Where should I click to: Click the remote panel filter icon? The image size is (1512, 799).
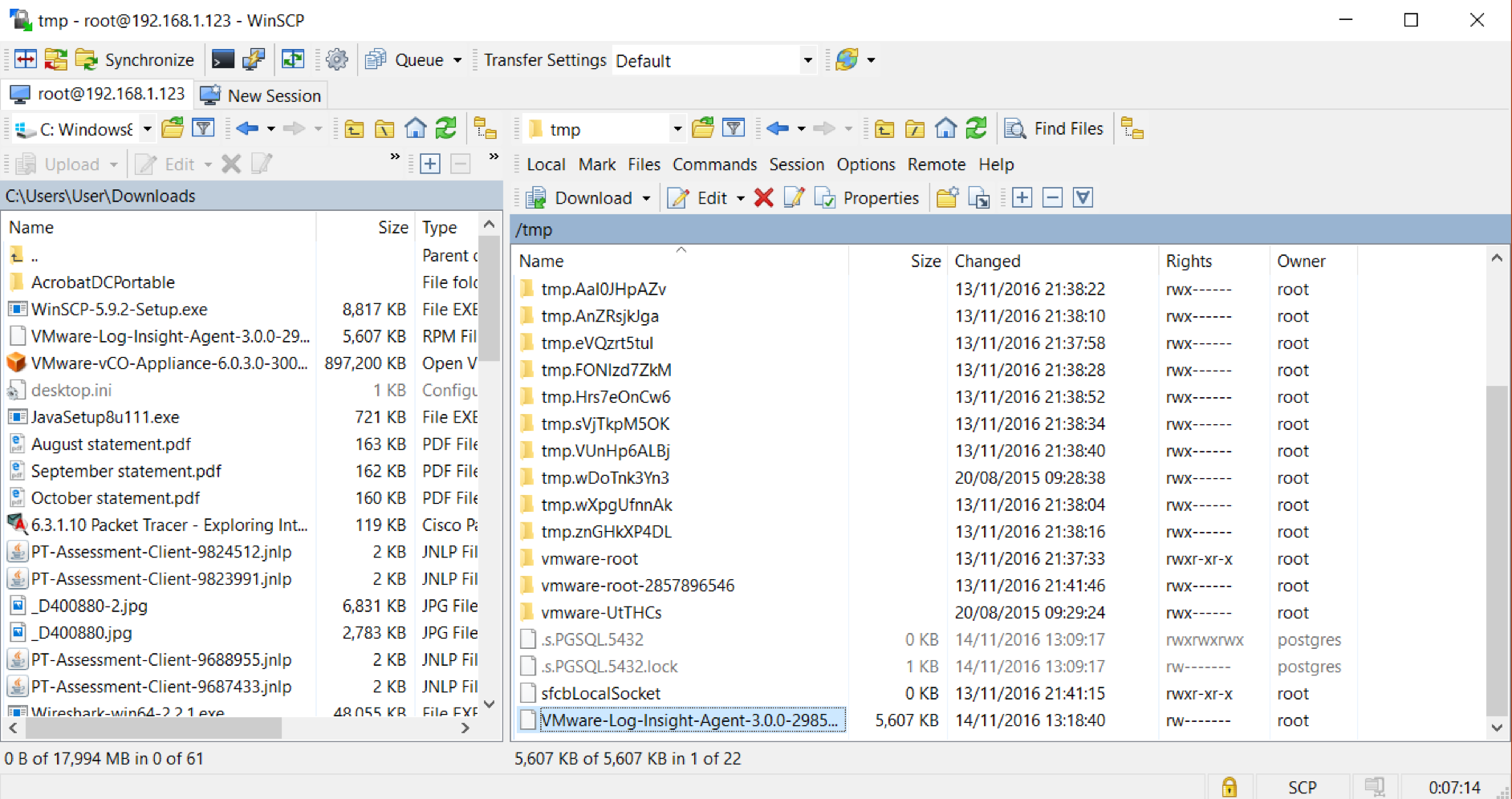tap(734, 128)
